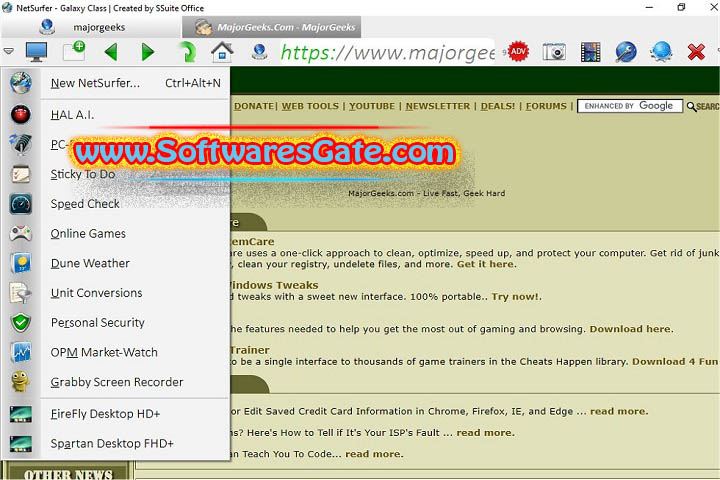Open the blue wrench tools icon
This screenshot has height=480, width=720.
click(626, 51)
